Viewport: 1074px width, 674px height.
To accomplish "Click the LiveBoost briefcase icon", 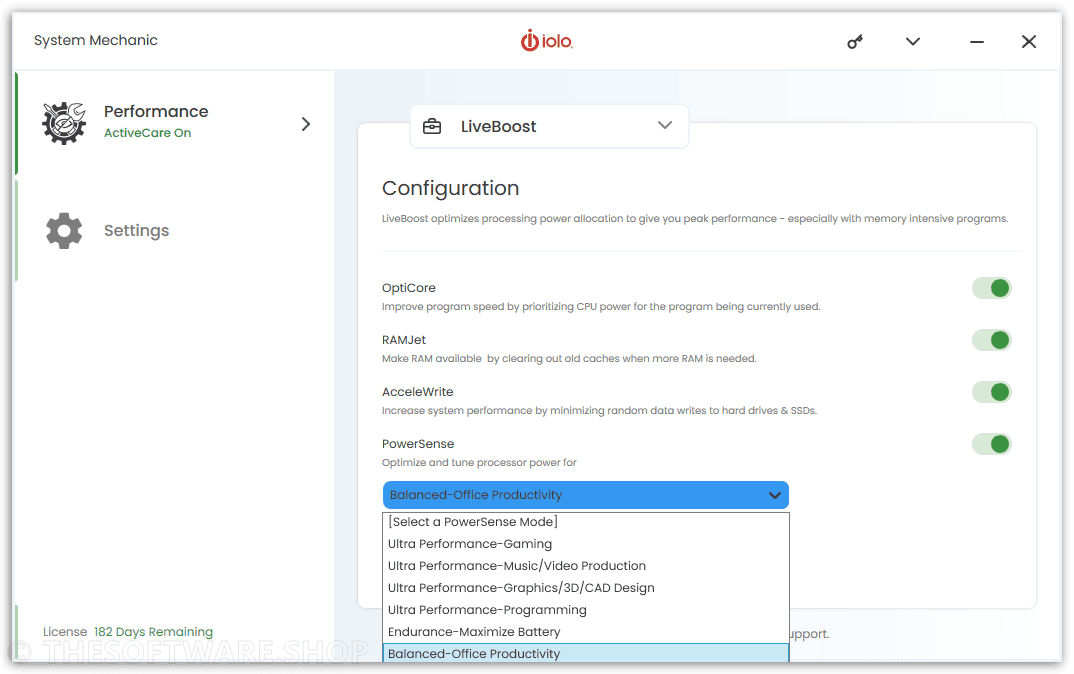I will 432,127.
